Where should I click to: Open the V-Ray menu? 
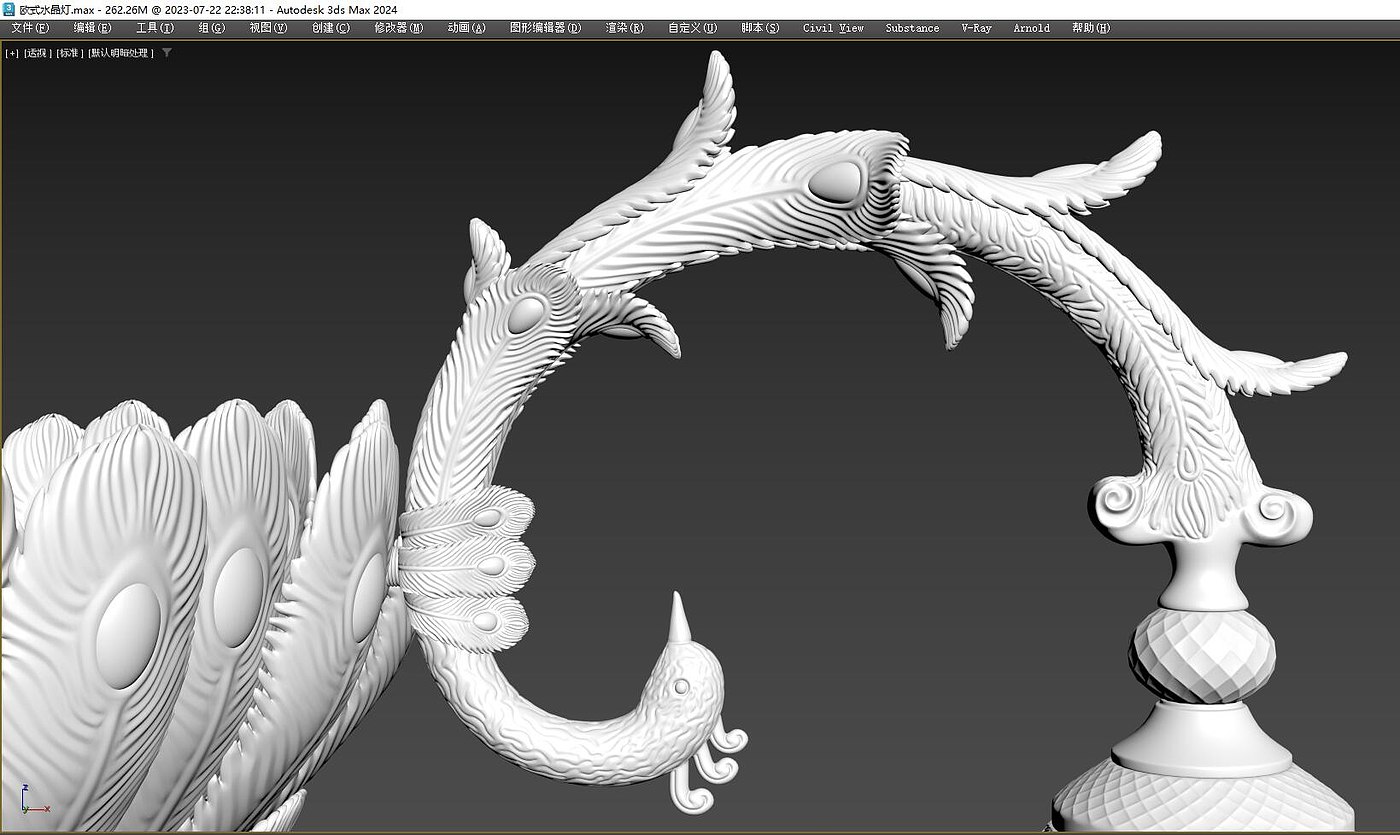point(976,28)
